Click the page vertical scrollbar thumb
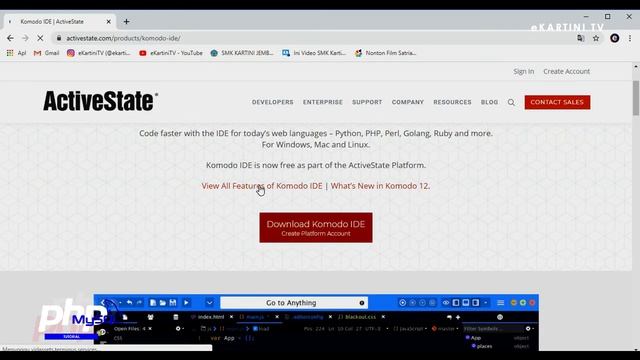Image resolution: width=640 pixels, height=360 pixels. [x=636, y=98]
